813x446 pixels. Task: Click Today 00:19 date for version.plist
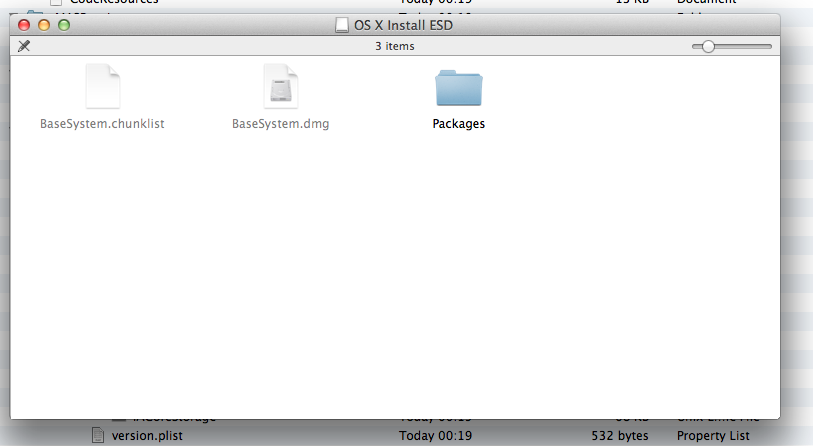click(x=436, y=436)
